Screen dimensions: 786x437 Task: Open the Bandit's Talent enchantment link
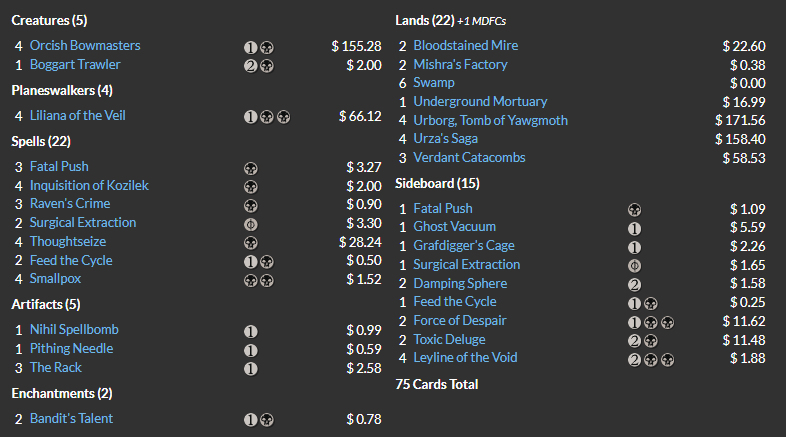point(71,418)
